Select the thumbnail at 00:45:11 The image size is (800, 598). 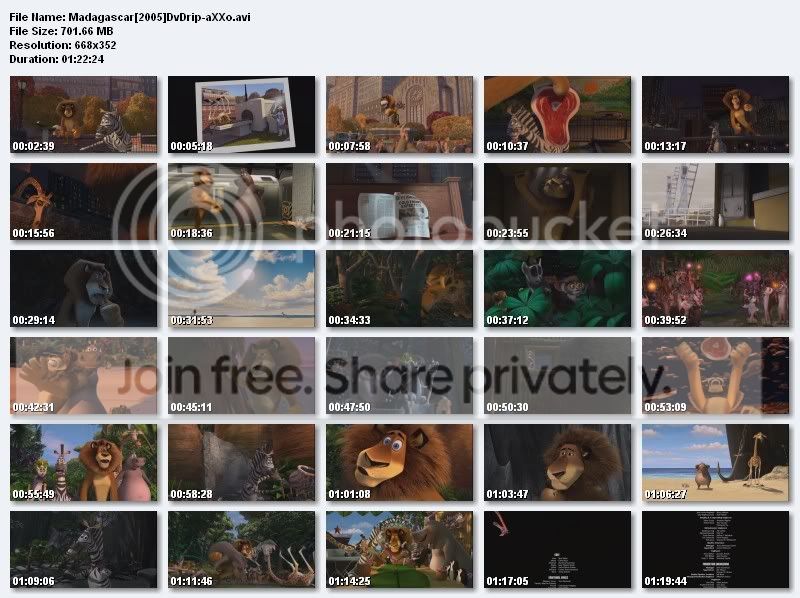(241, 376)
